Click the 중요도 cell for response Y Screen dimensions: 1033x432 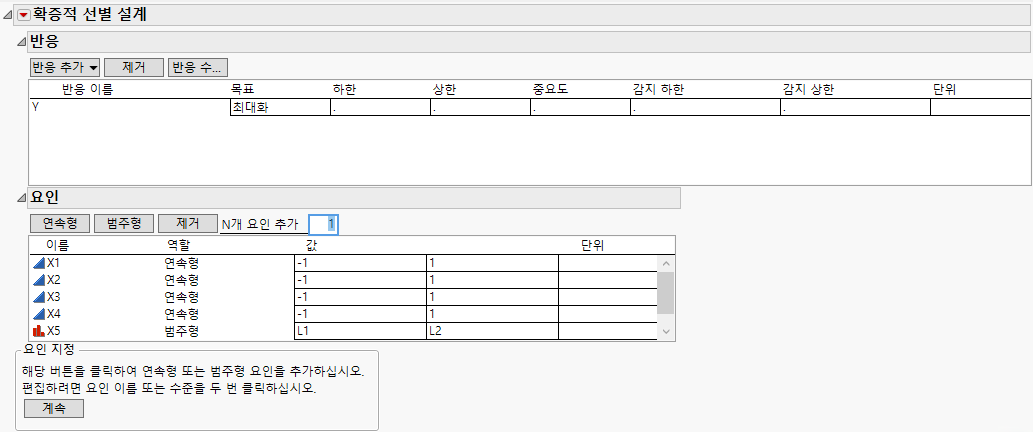click(580, 107)
